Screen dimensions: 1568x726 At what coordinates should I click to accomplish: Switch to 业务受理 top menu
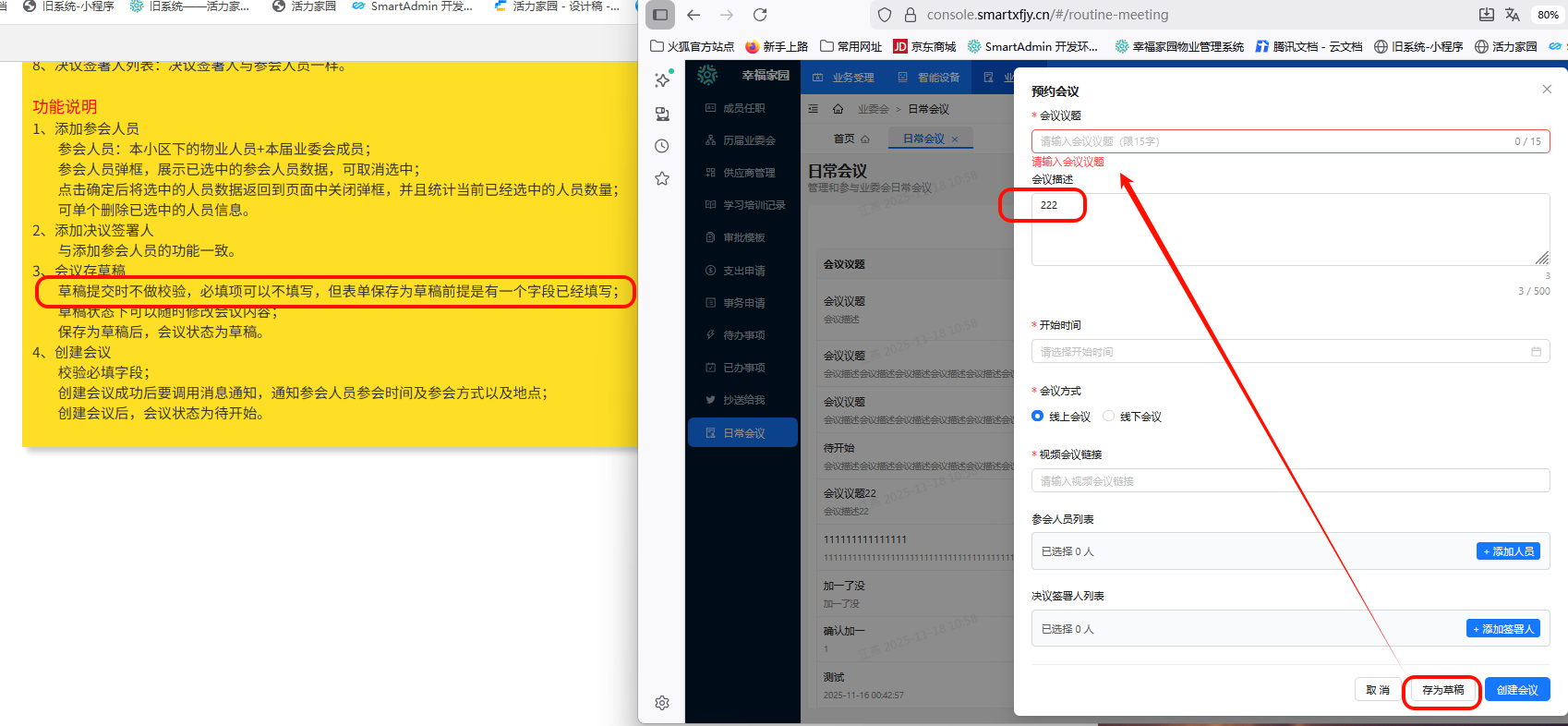843,78
